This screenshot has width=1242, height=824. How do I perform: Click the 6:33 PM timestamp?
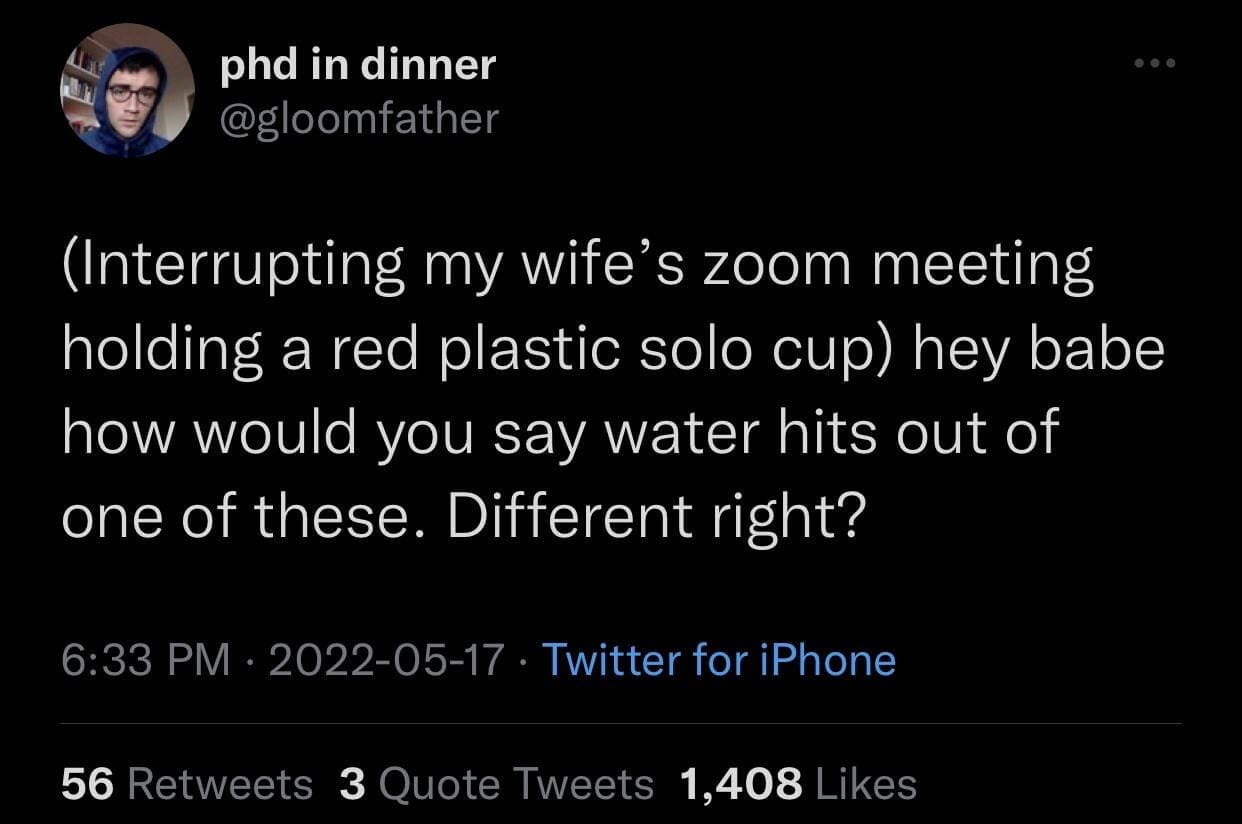click(x=144, y=660)
